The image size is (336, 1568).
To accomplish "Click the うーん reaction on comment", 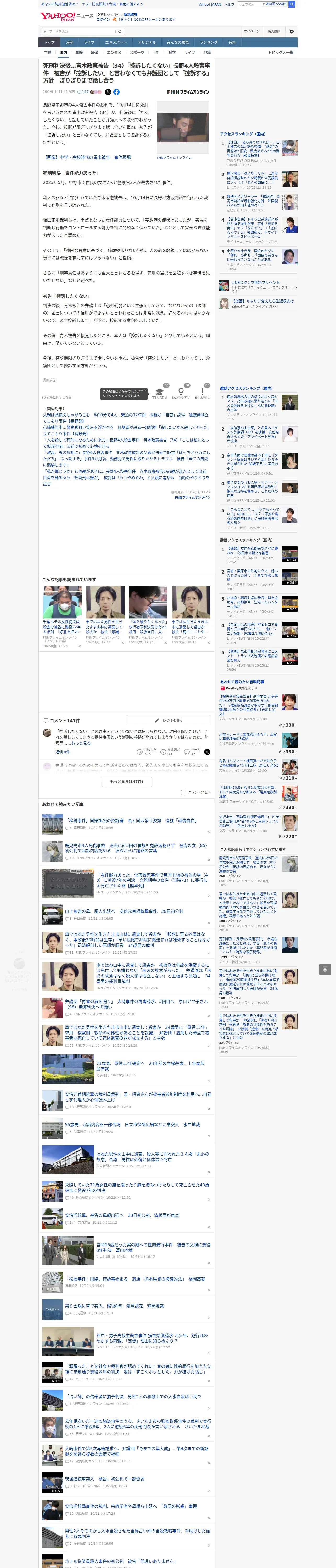I will (193, 752).
